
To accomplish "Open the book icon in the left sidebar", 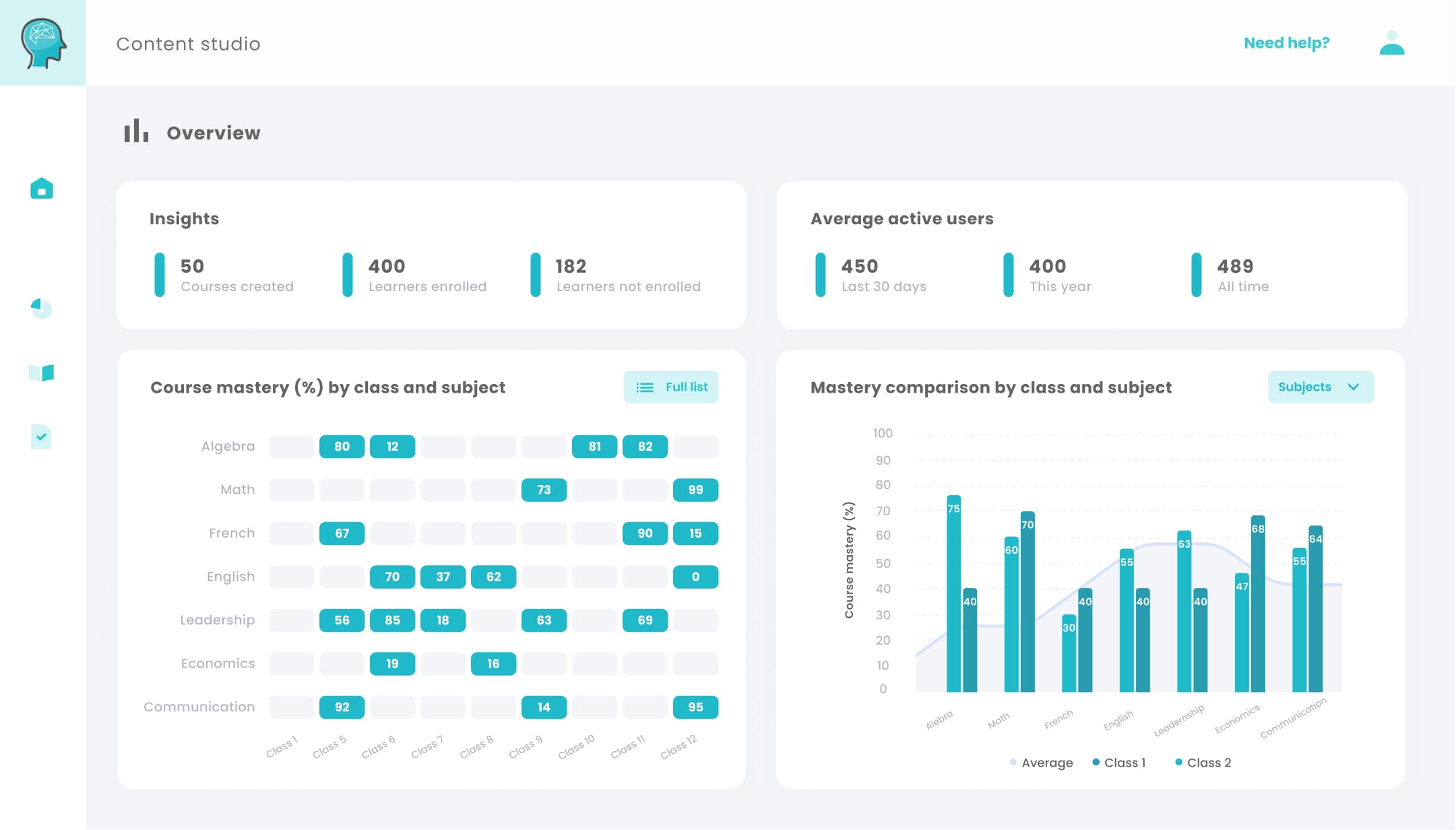I will point(42,371).
